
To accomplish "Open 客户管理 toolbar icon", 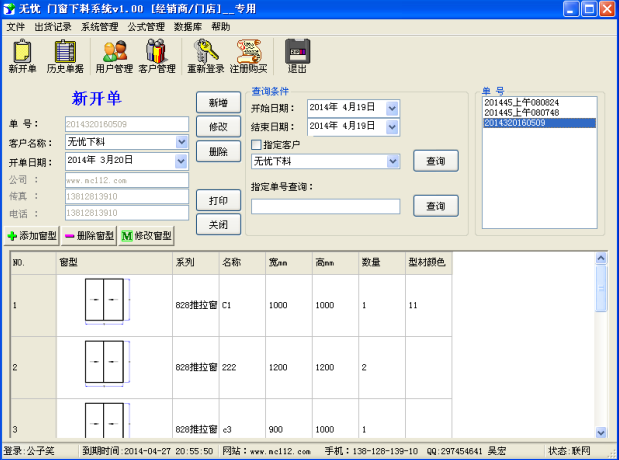I will click(157, 56).
